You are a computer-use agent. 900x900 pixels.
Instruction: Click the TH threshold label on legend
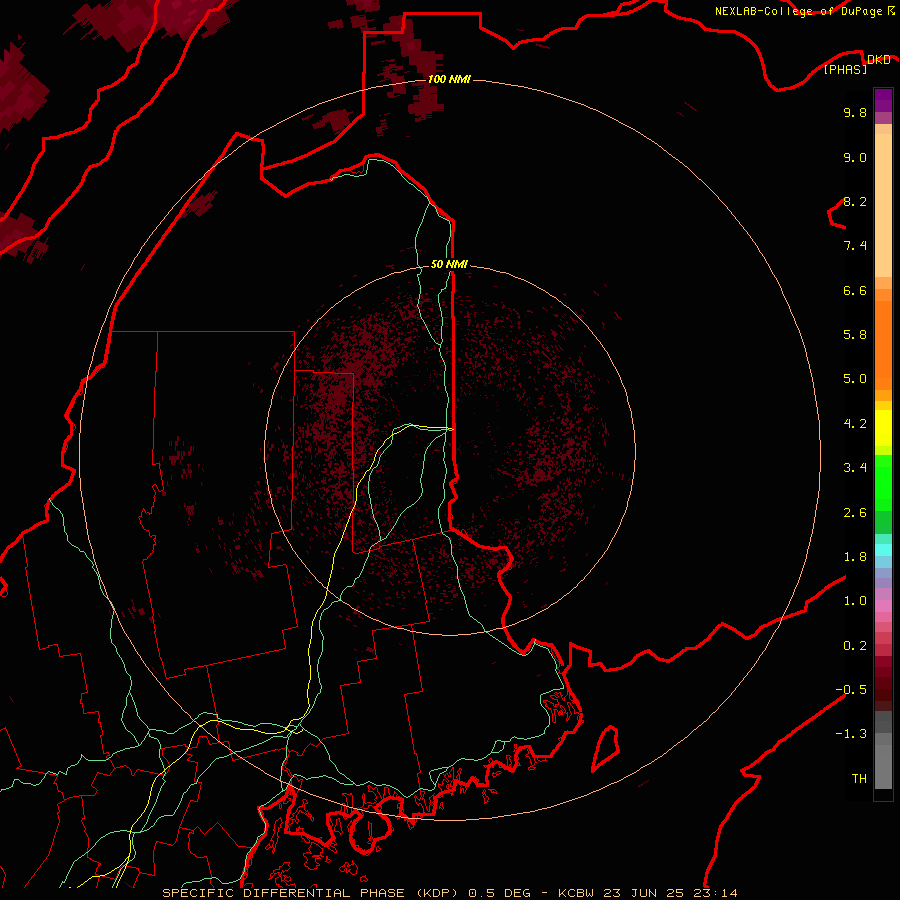(859, 779)
